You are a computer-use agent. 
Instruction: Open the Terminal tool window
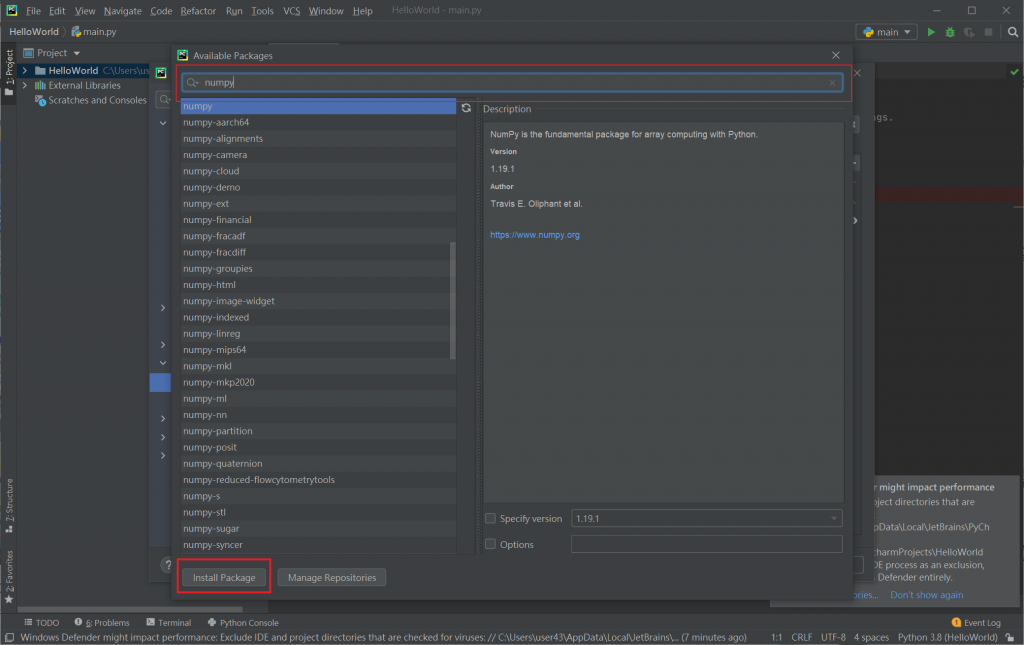(168, 622)
